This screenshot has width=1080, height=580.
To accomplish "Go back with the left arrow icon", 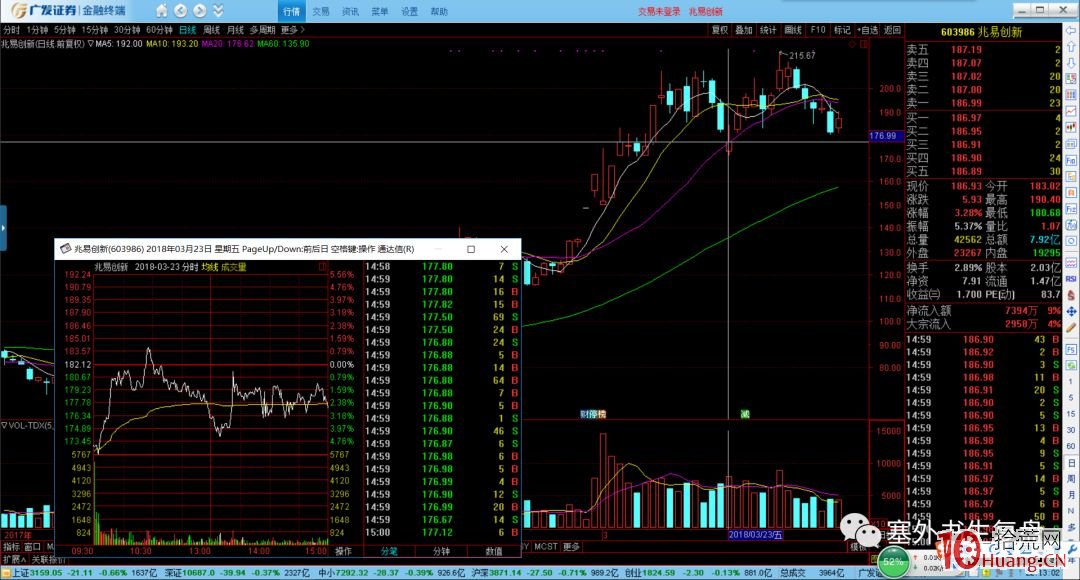I will pos(180,10).
